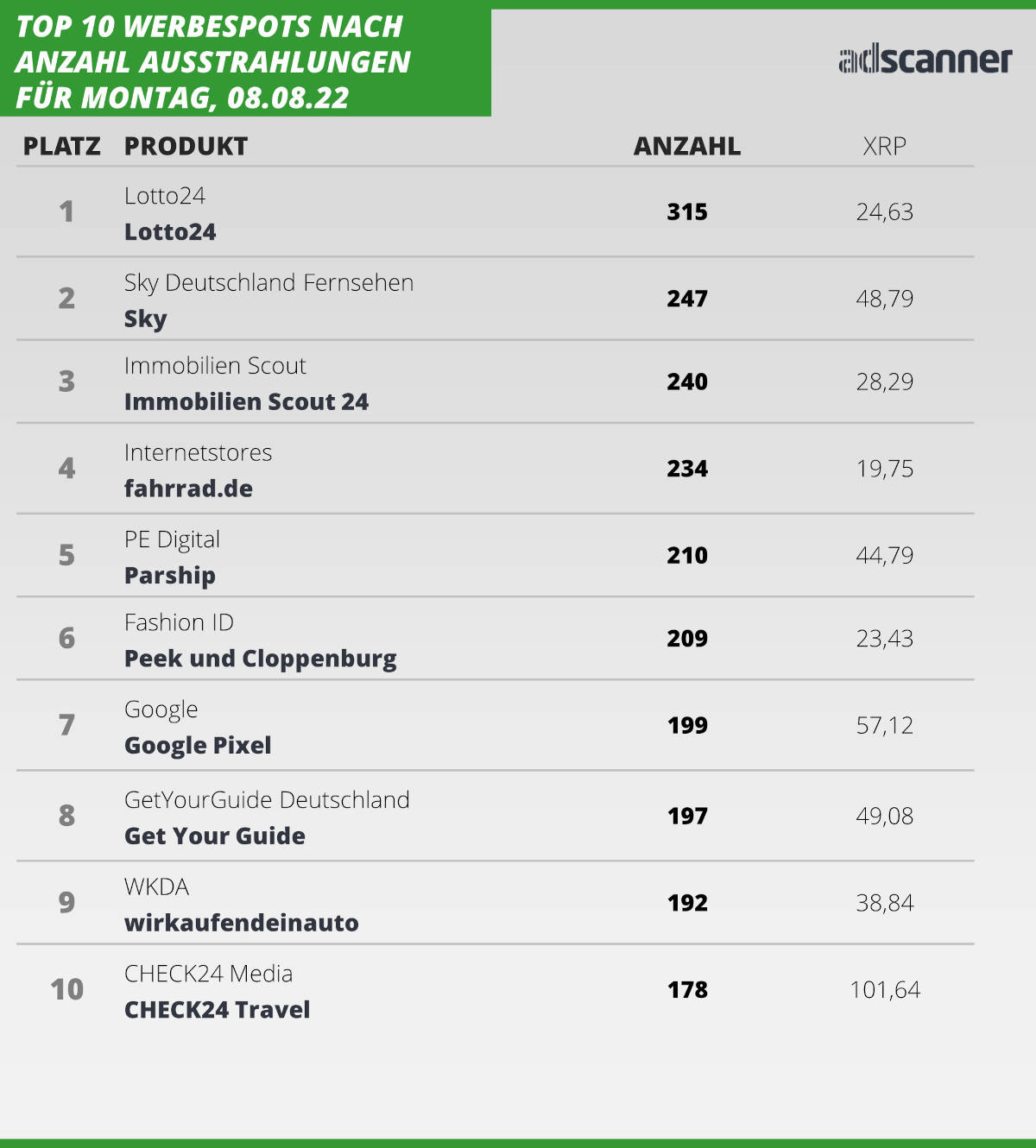
Task: Click the PLATZ column header
Action: pos(61,146)
